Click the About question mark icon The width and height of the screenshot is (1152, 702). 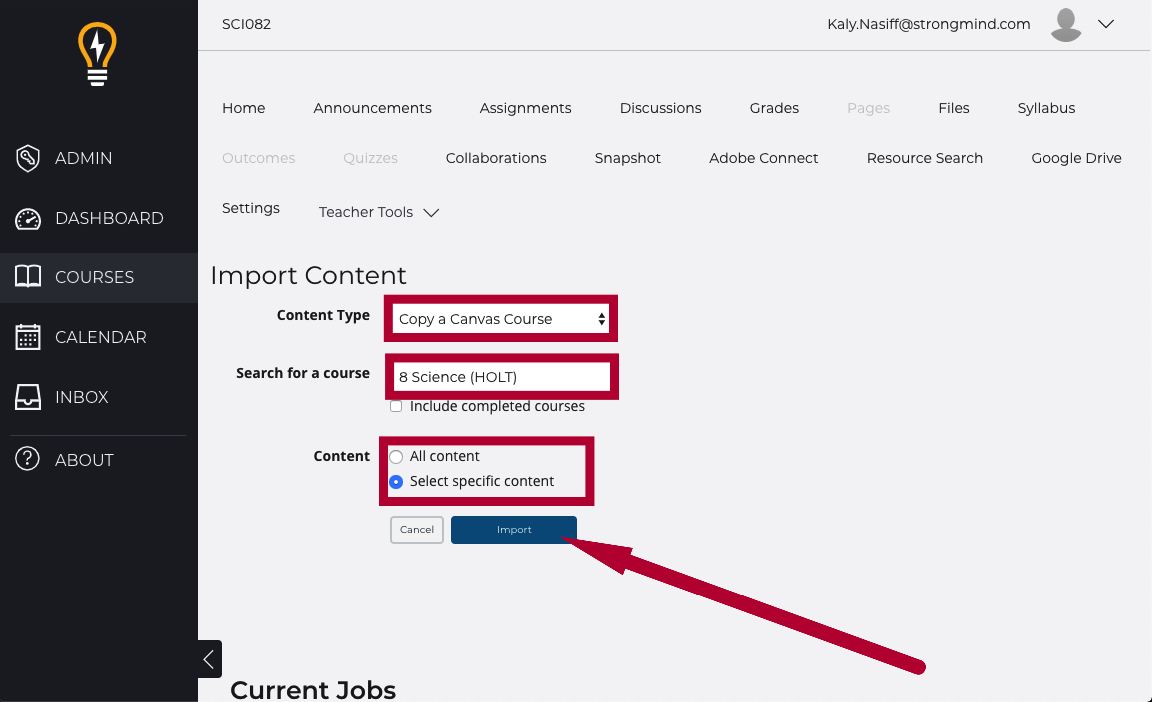[27, 459]
